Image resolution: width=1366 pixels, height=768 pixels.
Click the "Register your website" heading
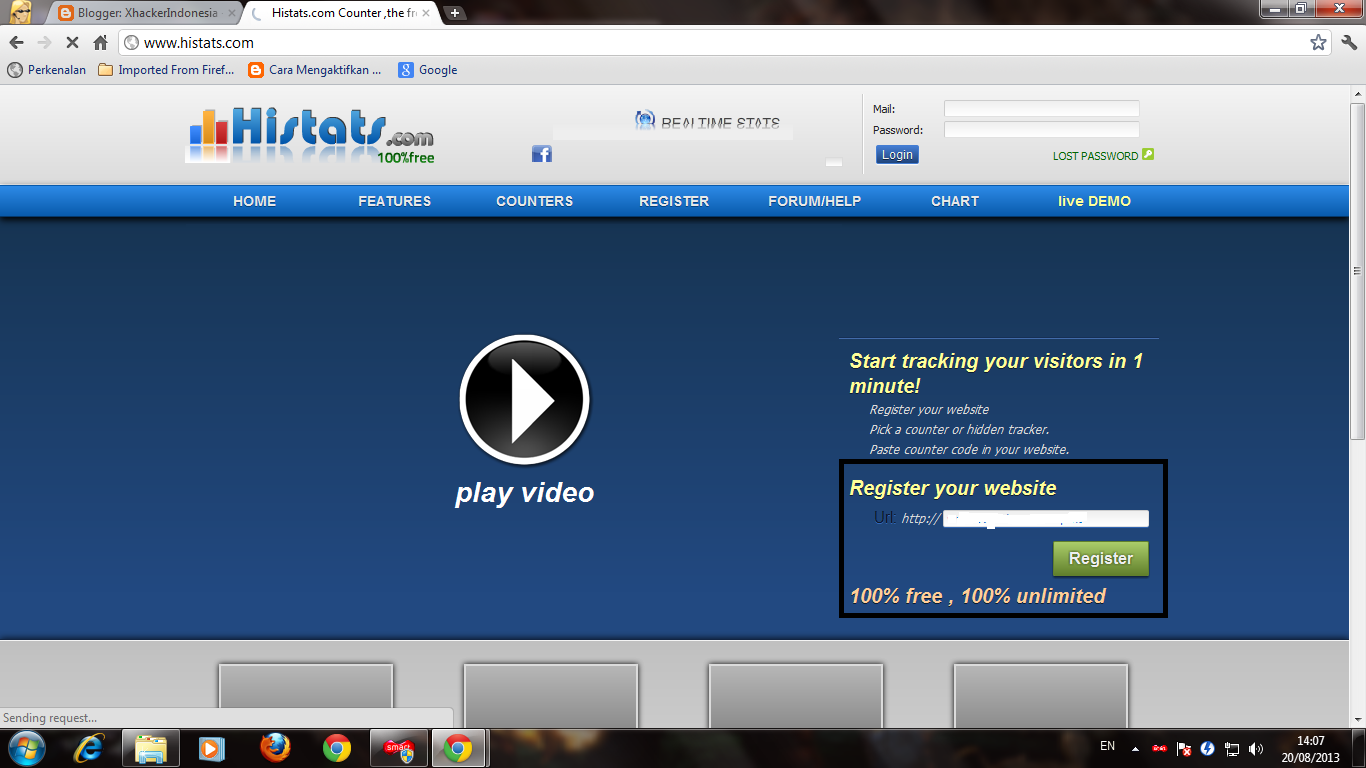[953, 488]
